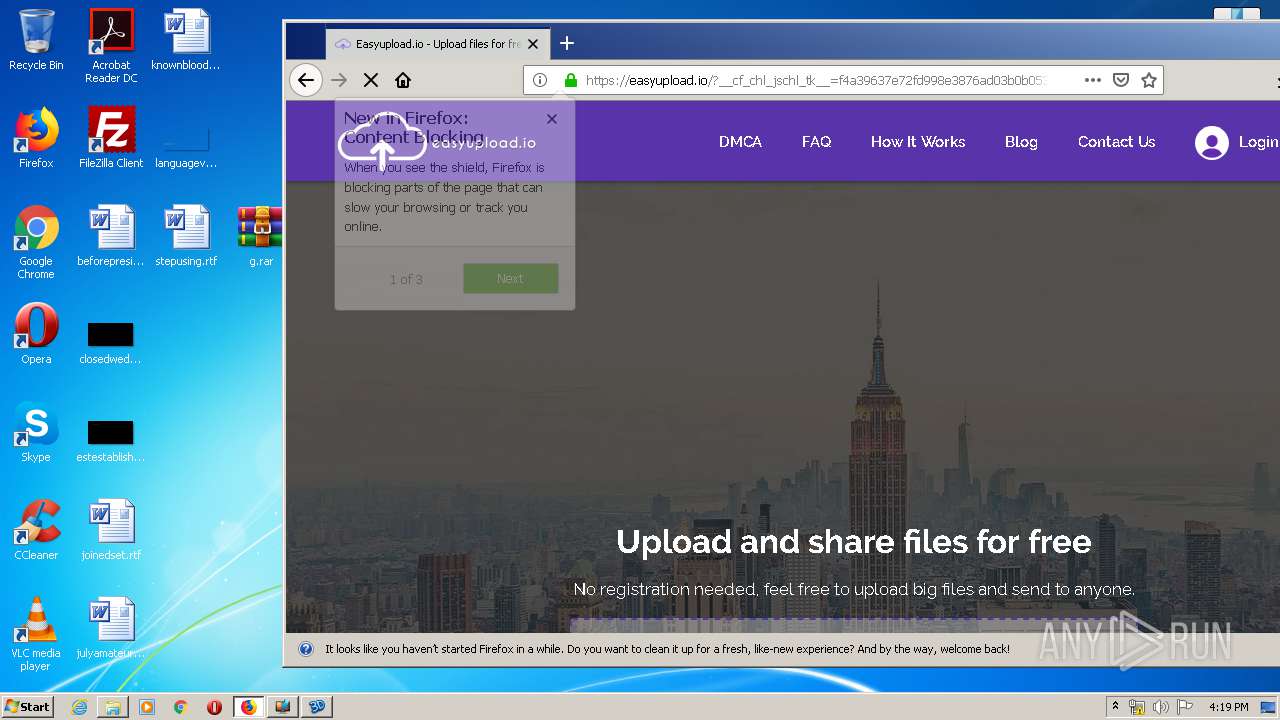Image resolution: width=1280 pixels, height=720 pixels.
Task: Open the Windows Start menu
Action: pos(28,706)
